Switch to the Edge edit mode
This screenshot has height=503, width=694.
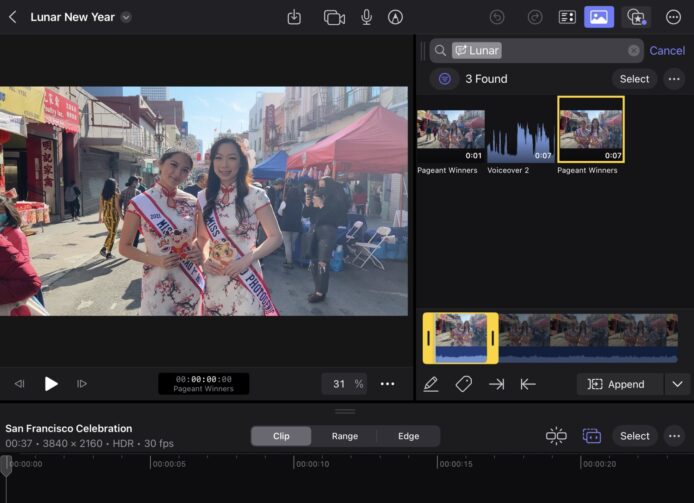pyautogui.click(x=408, y=436)
